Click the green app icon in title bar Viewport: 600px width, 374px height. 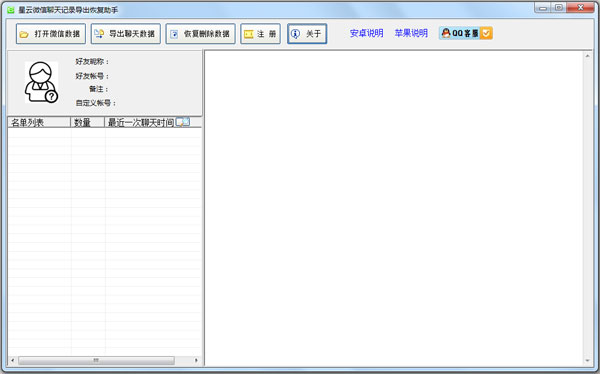(11, 10)
